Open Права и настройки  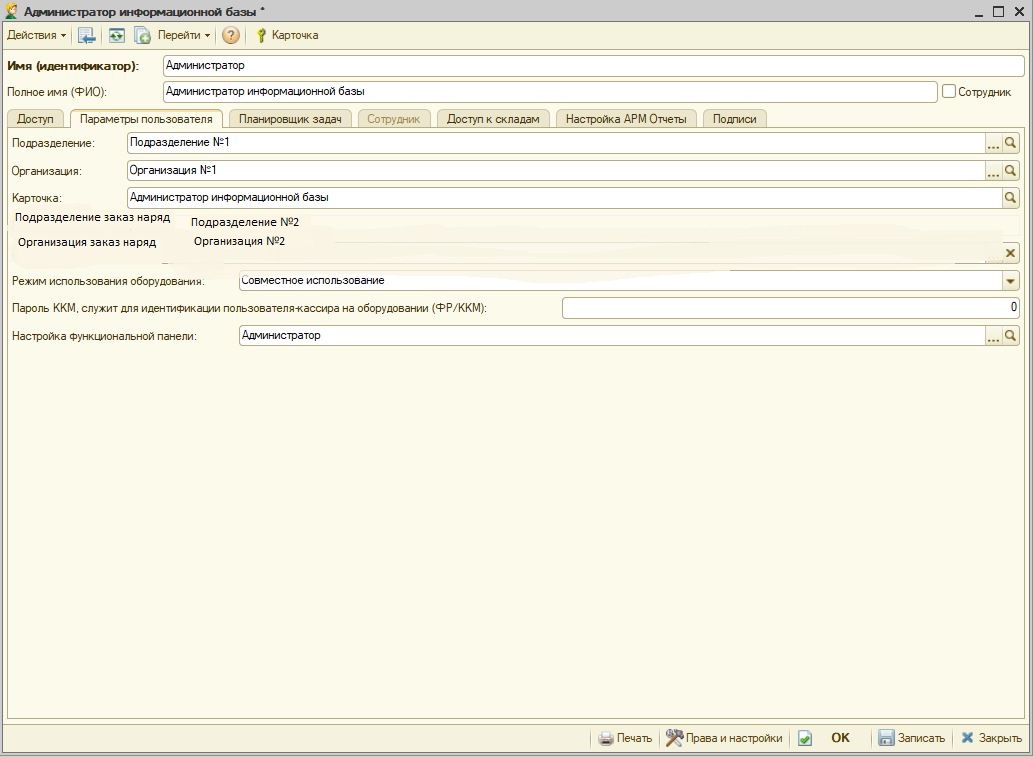(x=724, y=738)
